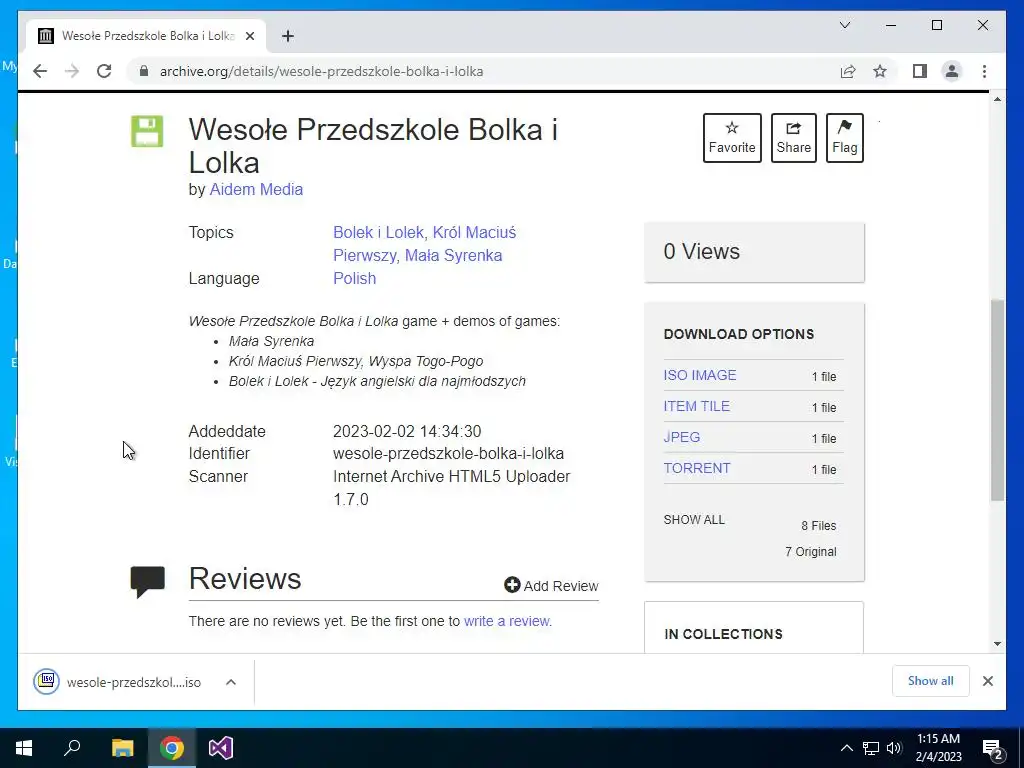1024x768 pixels.
Task: Open the Król Maciuś Pierwszy topic link
Action: [x=424, y=244]
